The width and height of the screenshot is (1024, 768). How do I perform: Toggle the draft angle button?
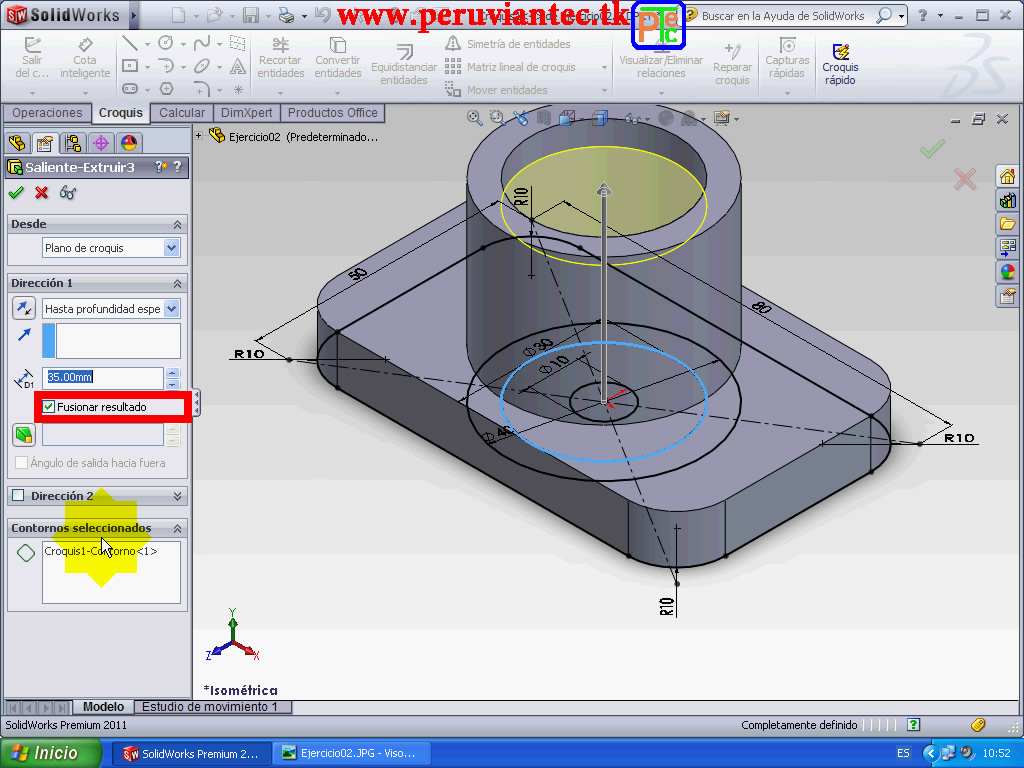click(24, 434)
